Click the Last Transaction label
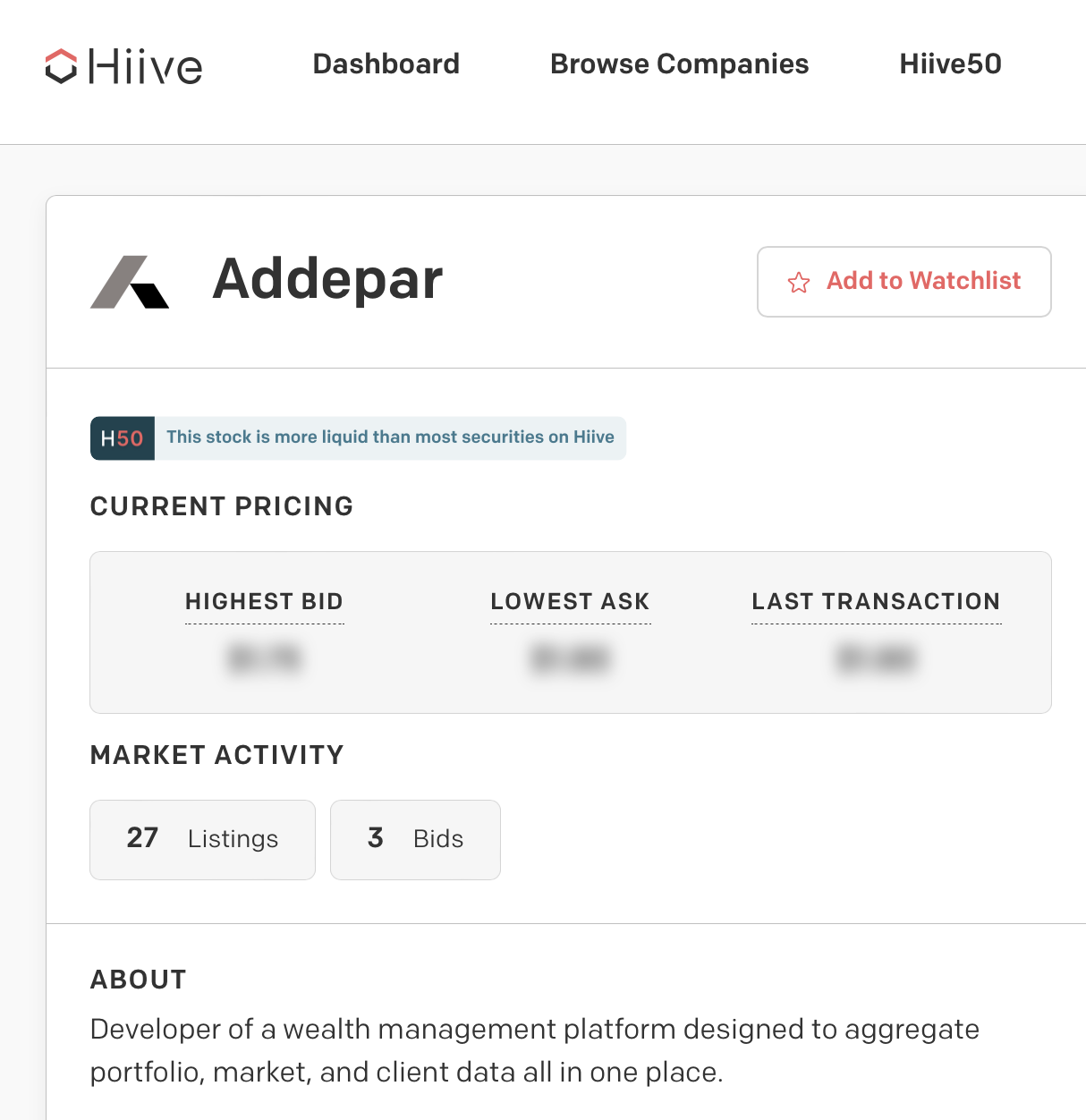The image size is (1086, 1120). point(876,601)
